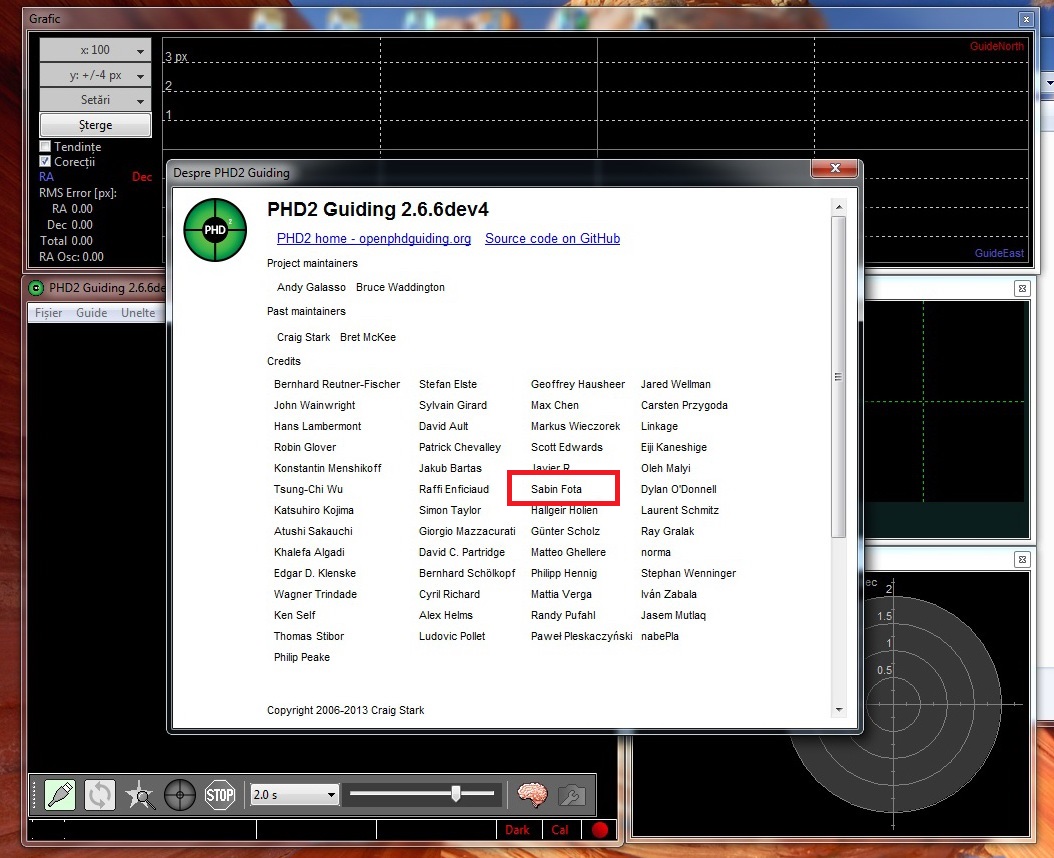
Task: Click the About dialog scrollbar down arrow
Action: click(838, 709)
